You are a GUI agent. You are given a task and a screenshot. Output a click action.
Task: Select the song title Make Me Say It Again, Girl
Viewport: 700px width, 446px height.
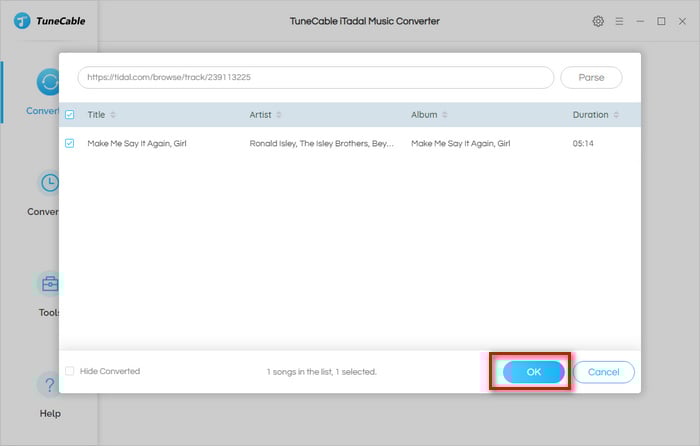coord(137,143)
